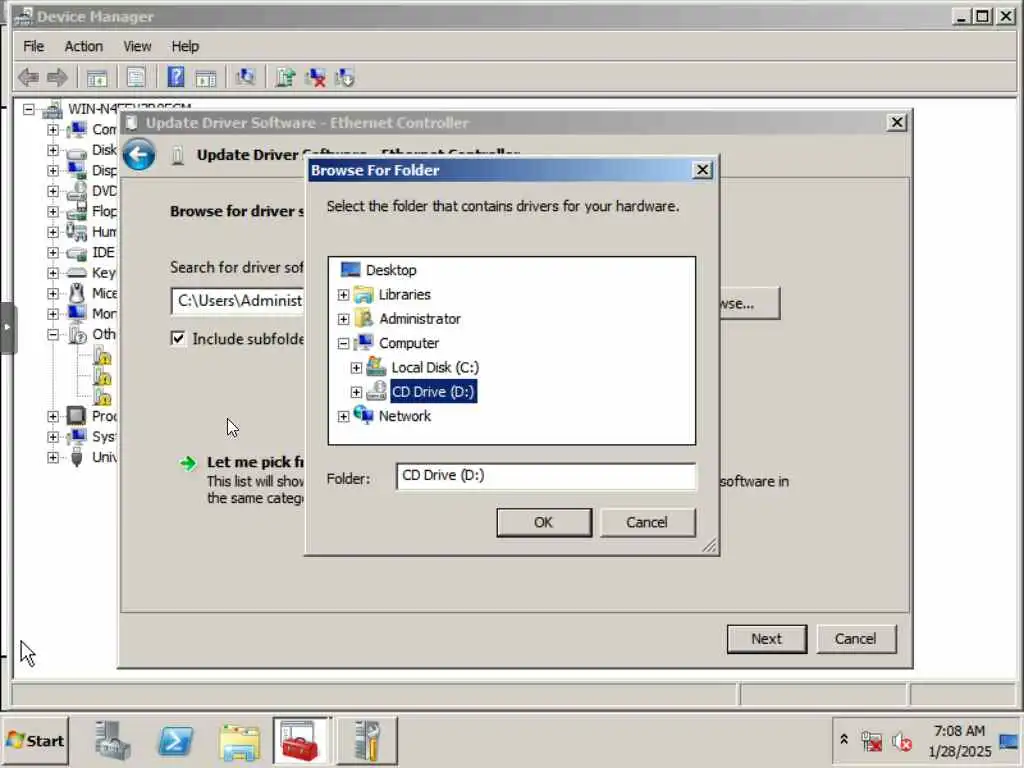Click the last unknown device warning icon under Other devices

click(102, 396)
